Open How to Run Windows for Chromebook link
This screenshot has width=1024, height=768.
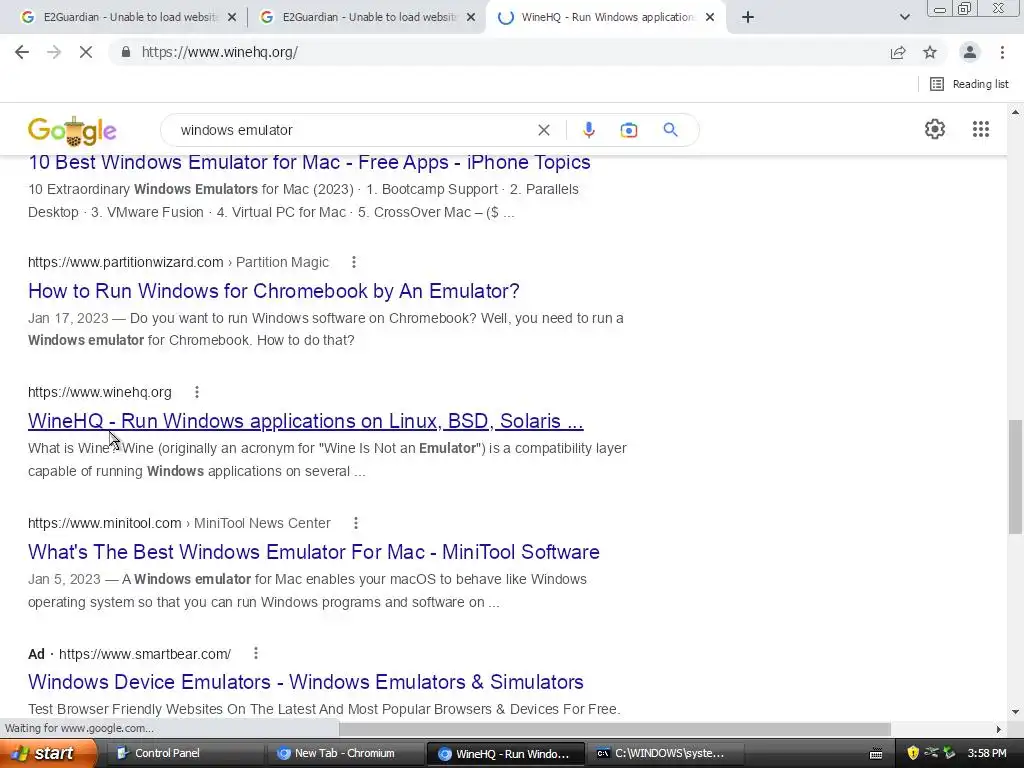274,291
